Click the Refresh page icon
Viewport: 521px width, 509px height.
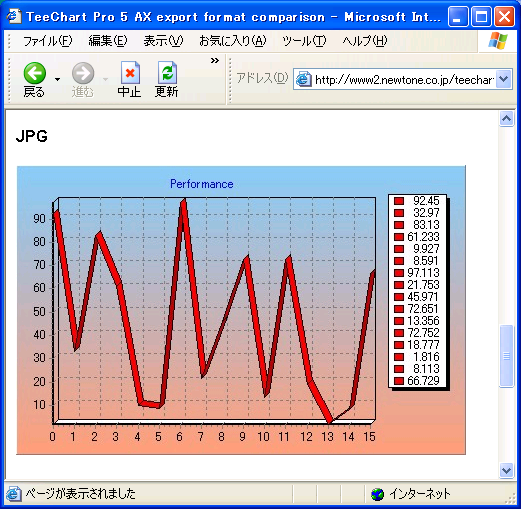tap(167, 73)
